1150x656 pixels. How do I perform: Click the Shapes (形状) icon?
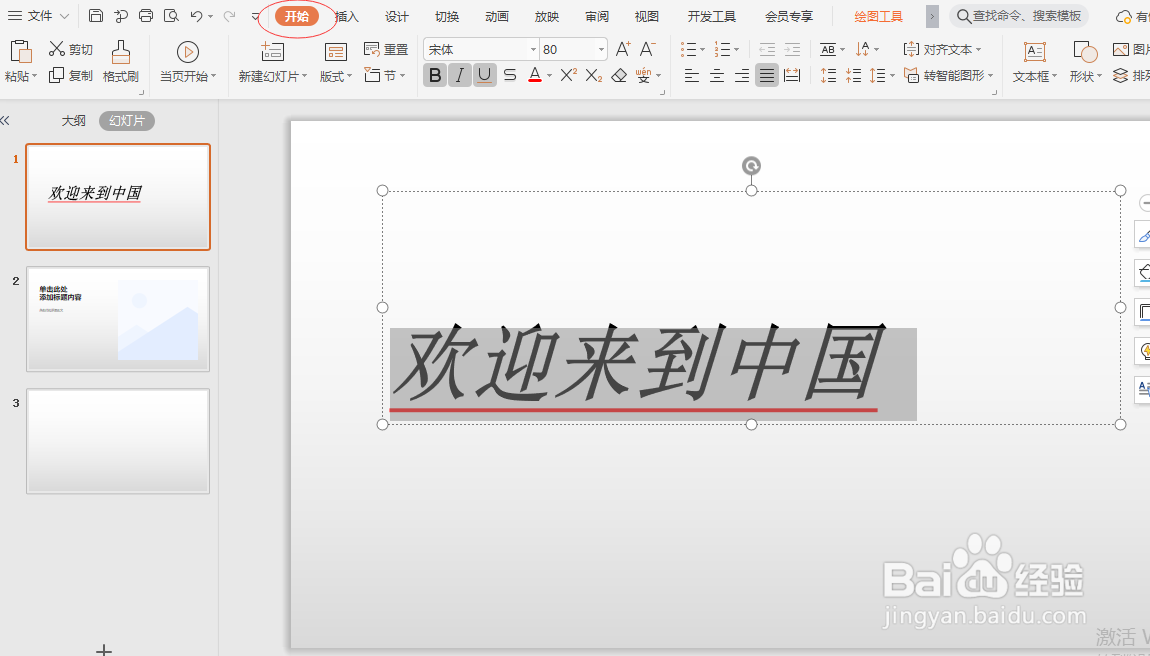pos(1085,52)
